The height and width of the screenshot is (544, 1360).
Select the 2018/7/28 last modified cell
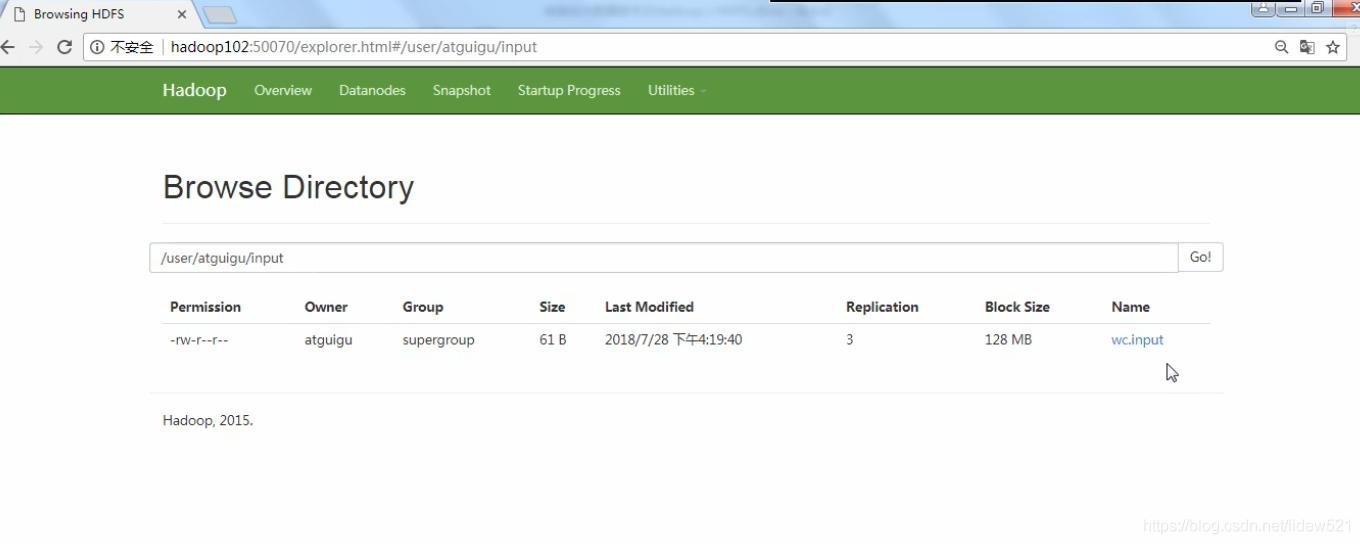673,340
